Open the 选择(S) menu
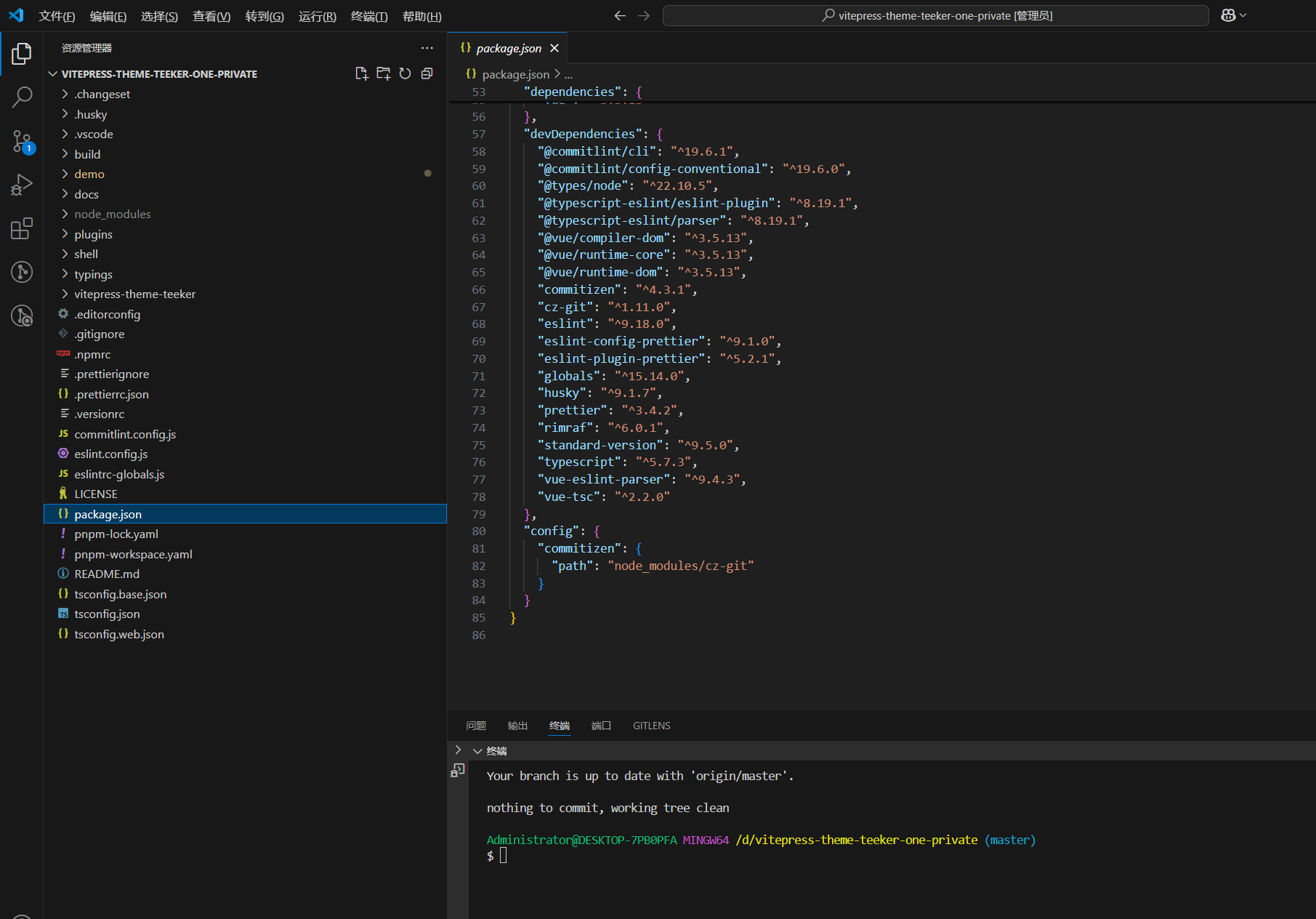The height and width of the screenshot is (919, 1316). click(159, 16)
